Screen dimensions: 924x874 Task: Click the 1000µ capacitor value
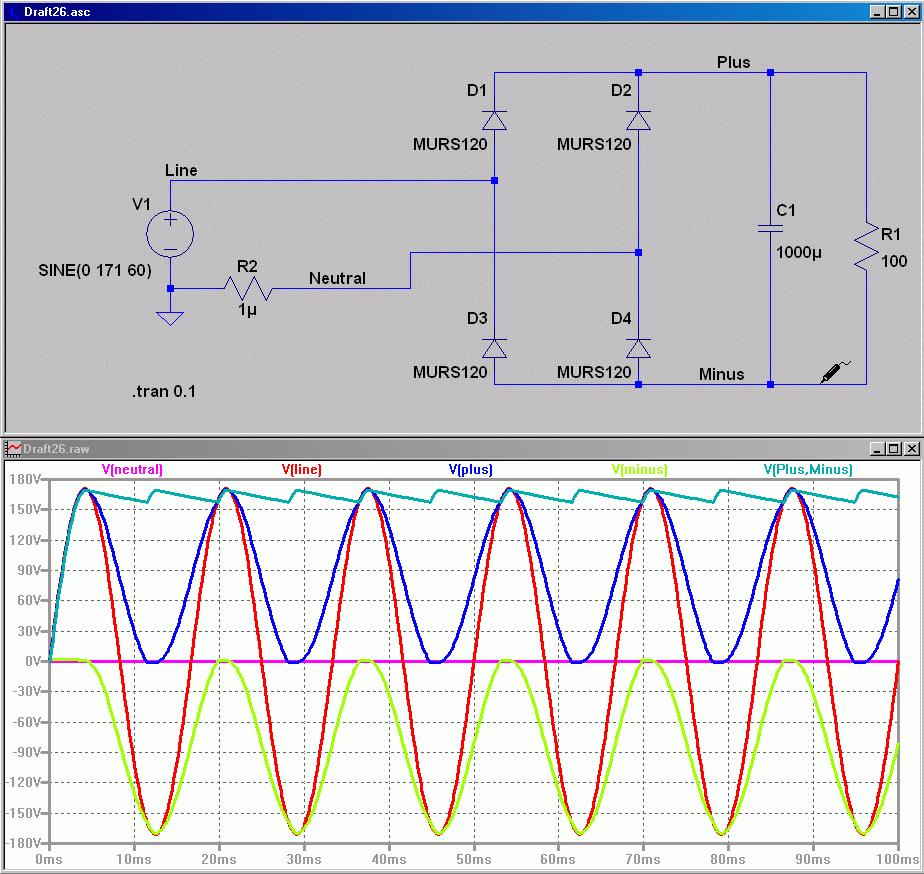(x=798, y=253)
